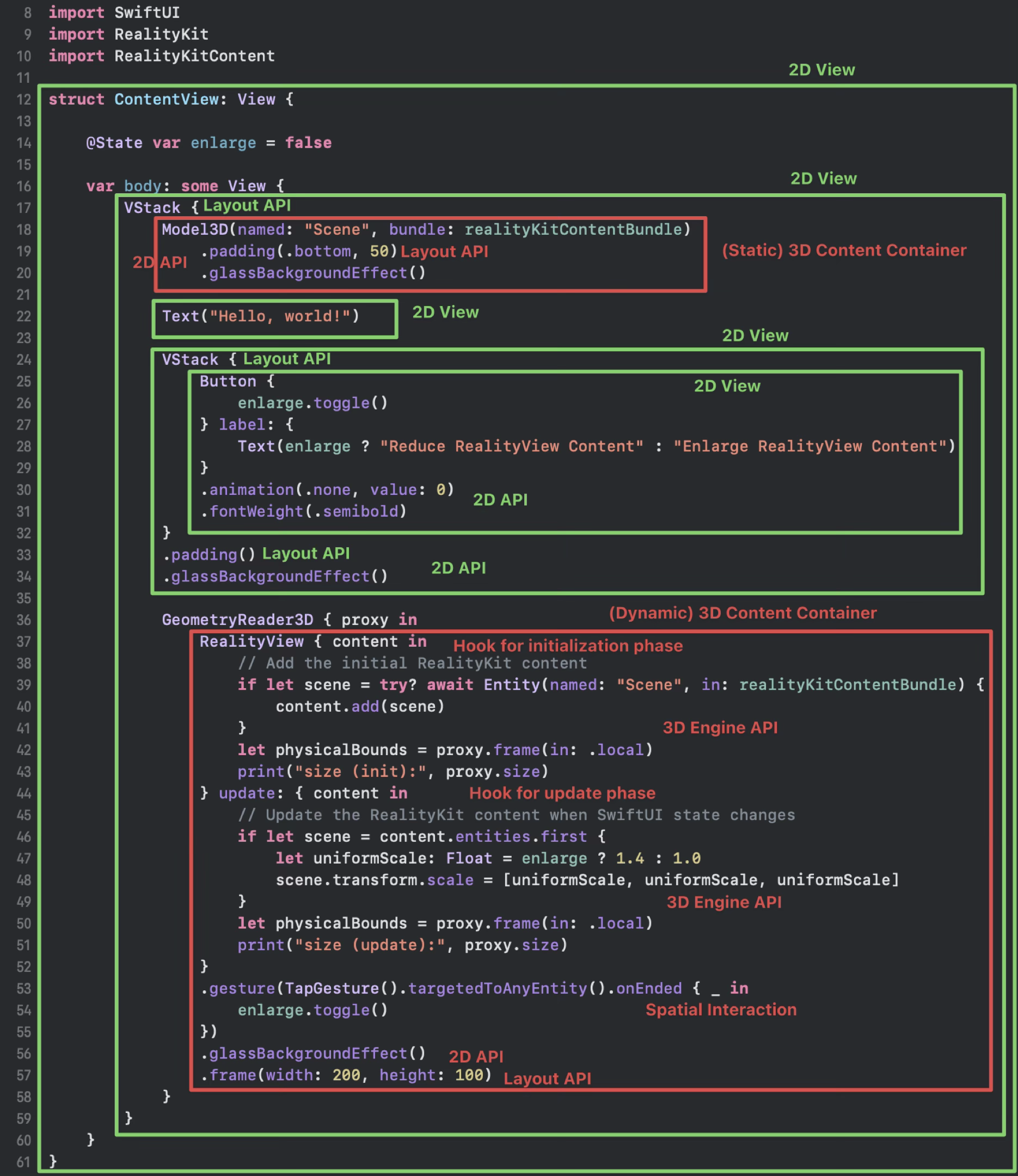Image resolution: width=1018 pixels, height=1176 pixels.
Task: Select the Text("Hello, world!") view
Action: click(x=260, y=316)
